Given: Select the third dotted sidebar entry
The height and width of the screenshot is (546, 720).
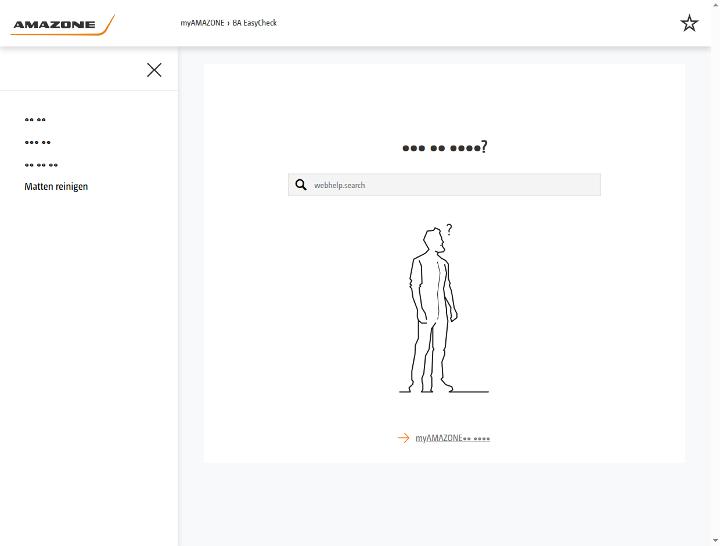Looking at the screenshot, I should 41,165.
